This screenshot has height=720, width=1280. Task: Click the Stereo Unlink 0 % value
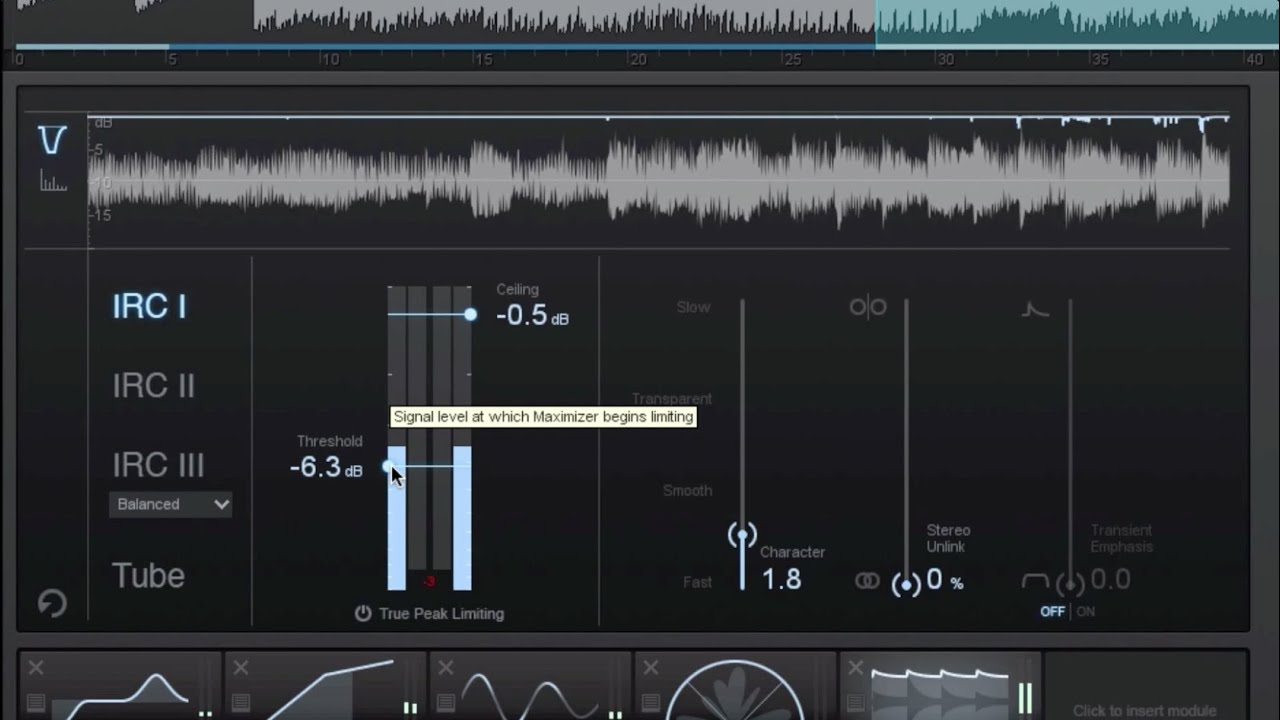coord(944,580)
